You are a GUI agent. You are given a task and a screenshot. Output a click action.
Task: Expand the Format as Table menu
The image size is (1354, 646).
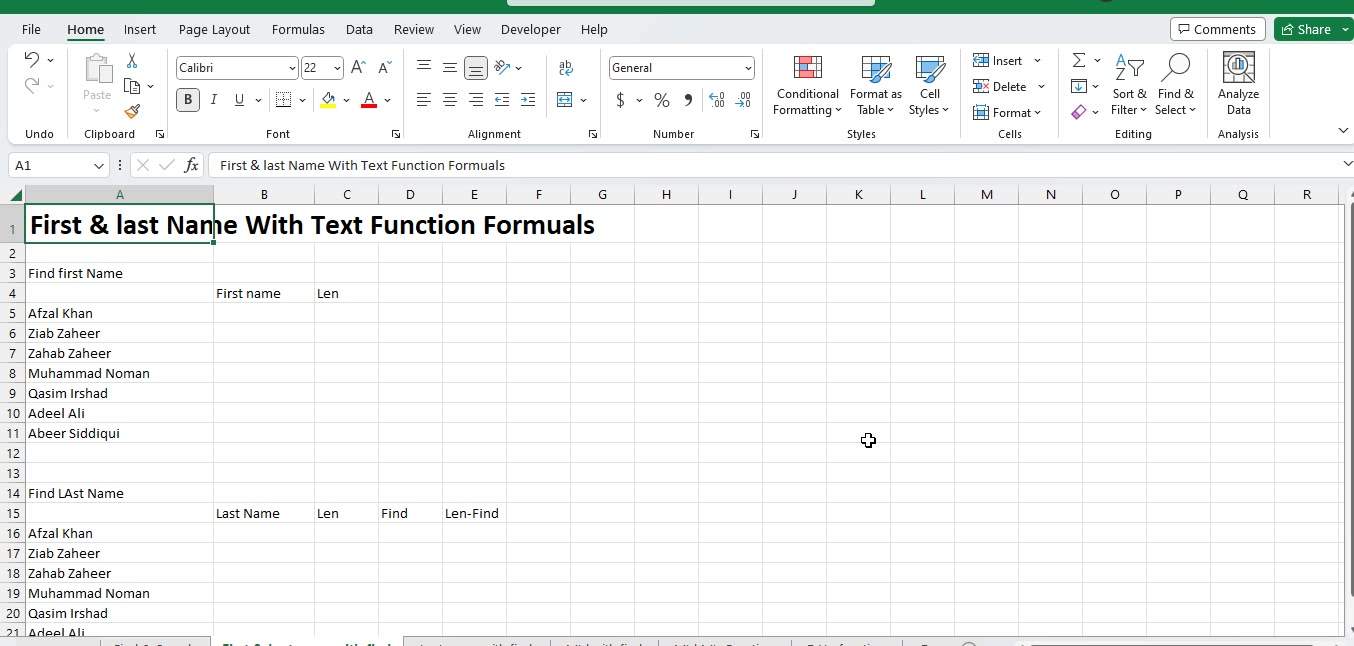876,85
